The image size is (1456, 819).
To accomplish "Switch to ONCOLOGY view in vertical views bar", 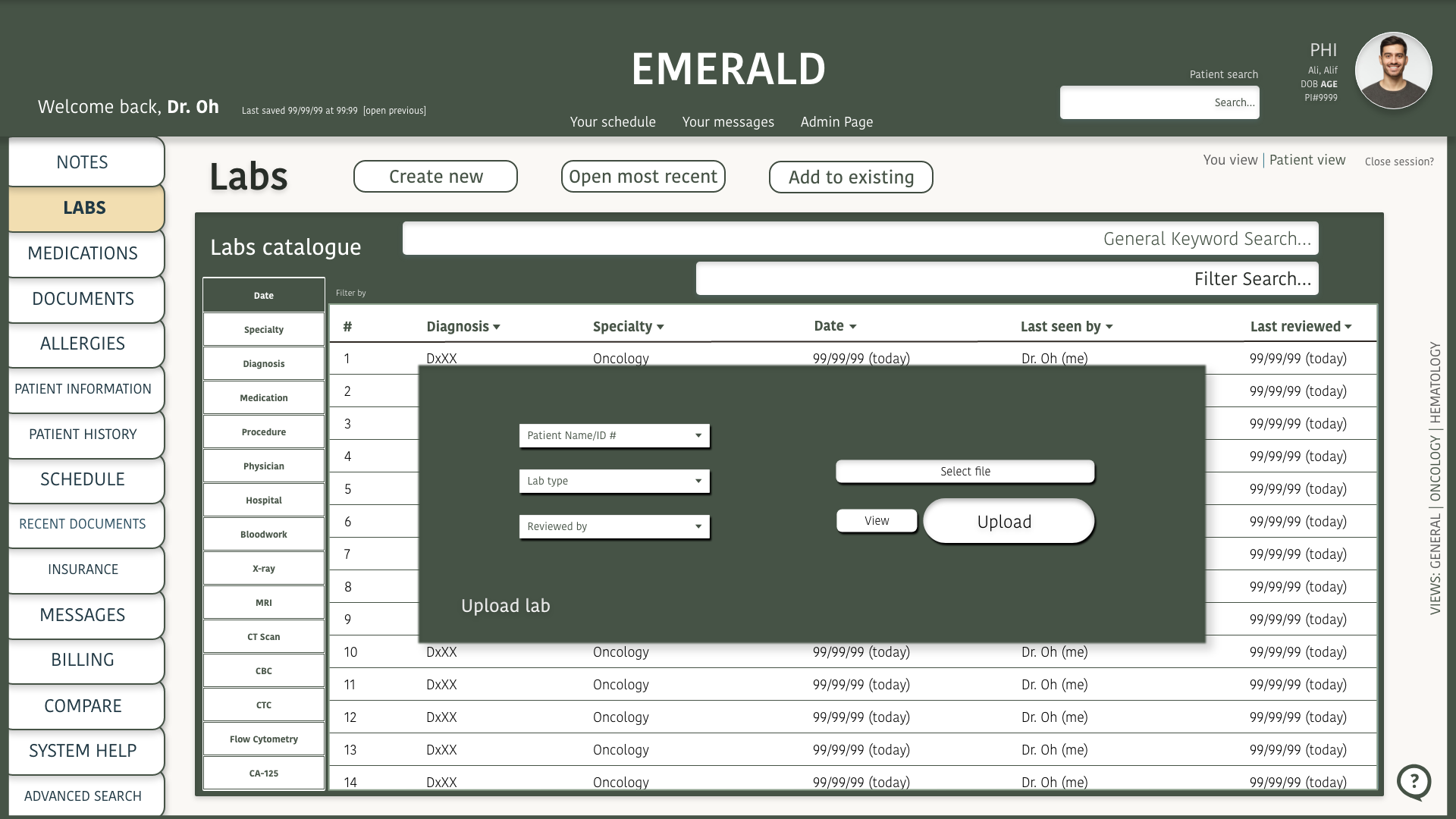I will pyautogui.click(x=1435, y=469).
